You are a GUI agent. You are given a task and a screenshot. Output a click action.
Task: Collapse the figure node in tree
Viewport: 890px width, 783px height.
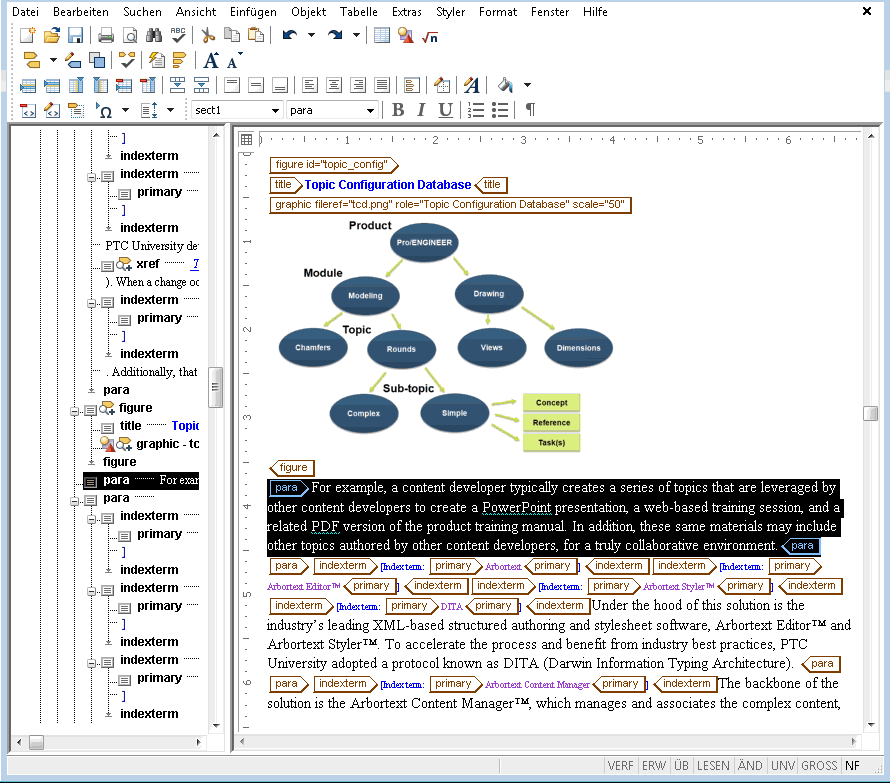(x=74, y=411)
